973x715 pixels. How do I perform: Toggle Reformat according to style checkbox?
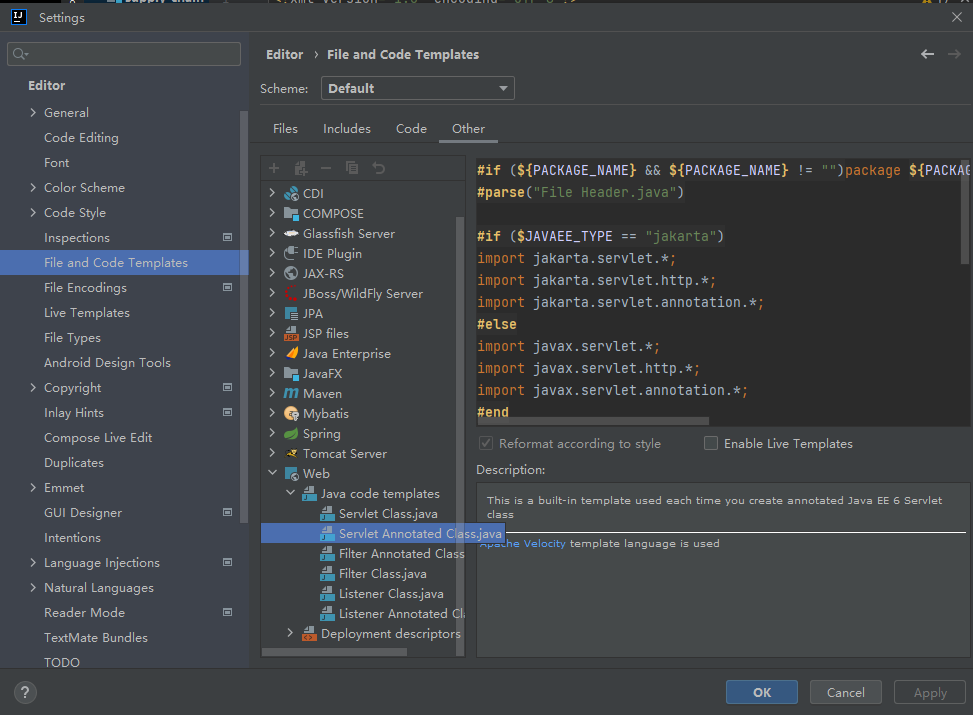coord(486,443)
